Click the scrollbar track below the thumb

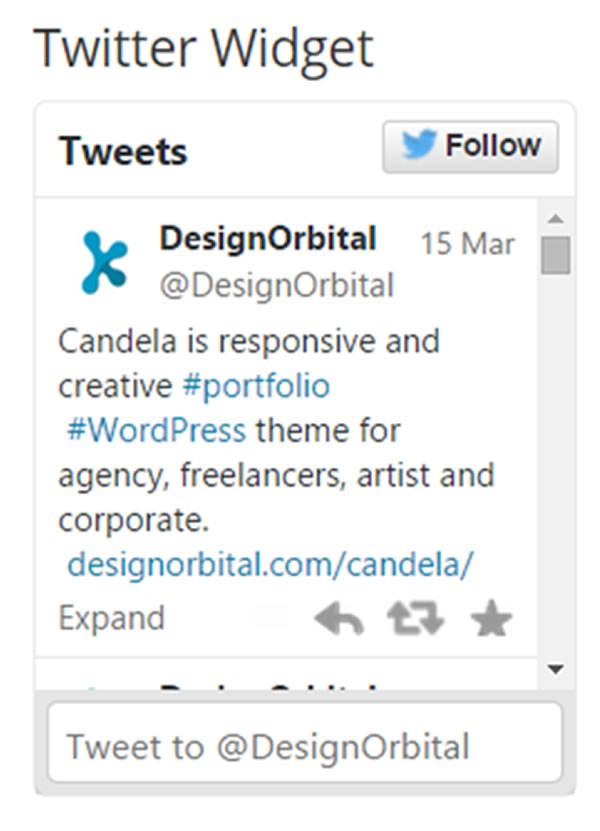coord(555,466)
